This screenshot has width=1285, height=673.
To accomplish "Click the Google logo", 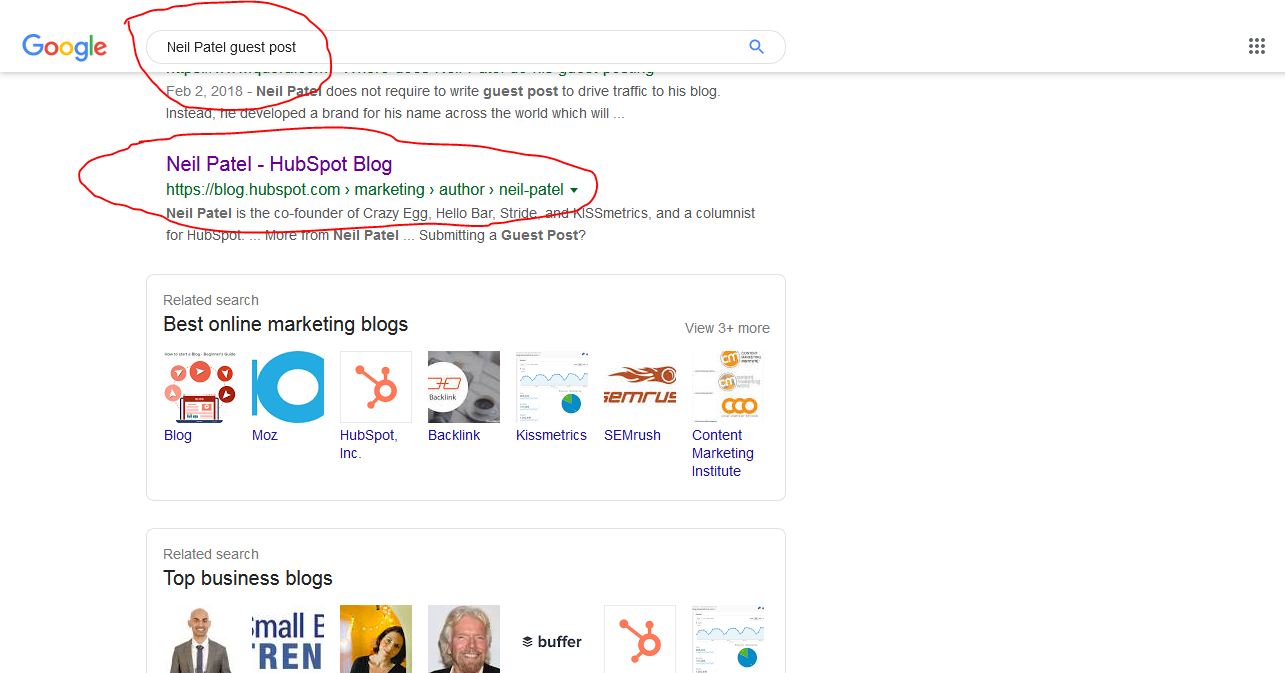I will pos(64,47).
